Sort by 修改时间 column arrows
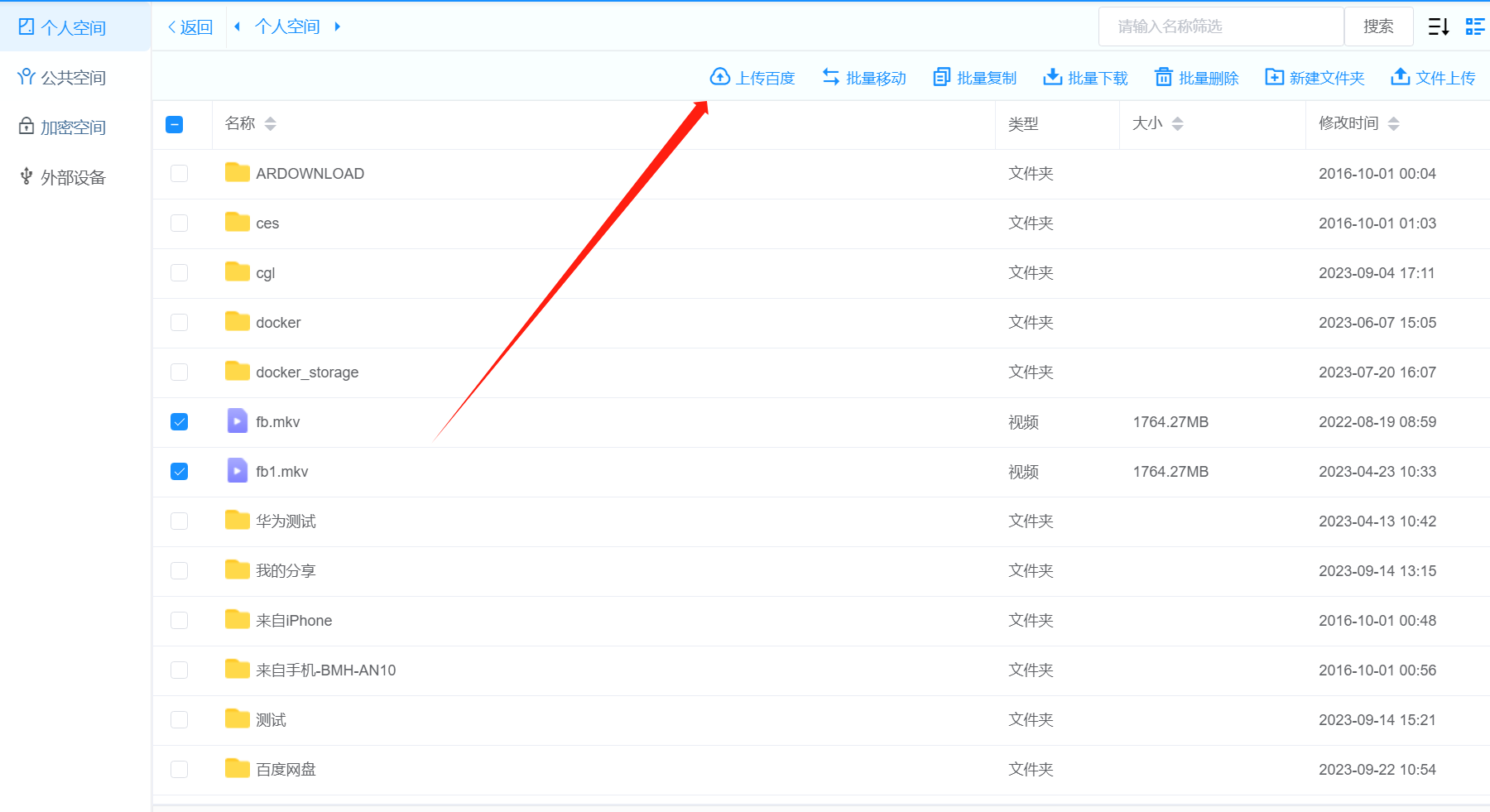The height and width of the screenshot is (812, 1490). click(1394, 124)
